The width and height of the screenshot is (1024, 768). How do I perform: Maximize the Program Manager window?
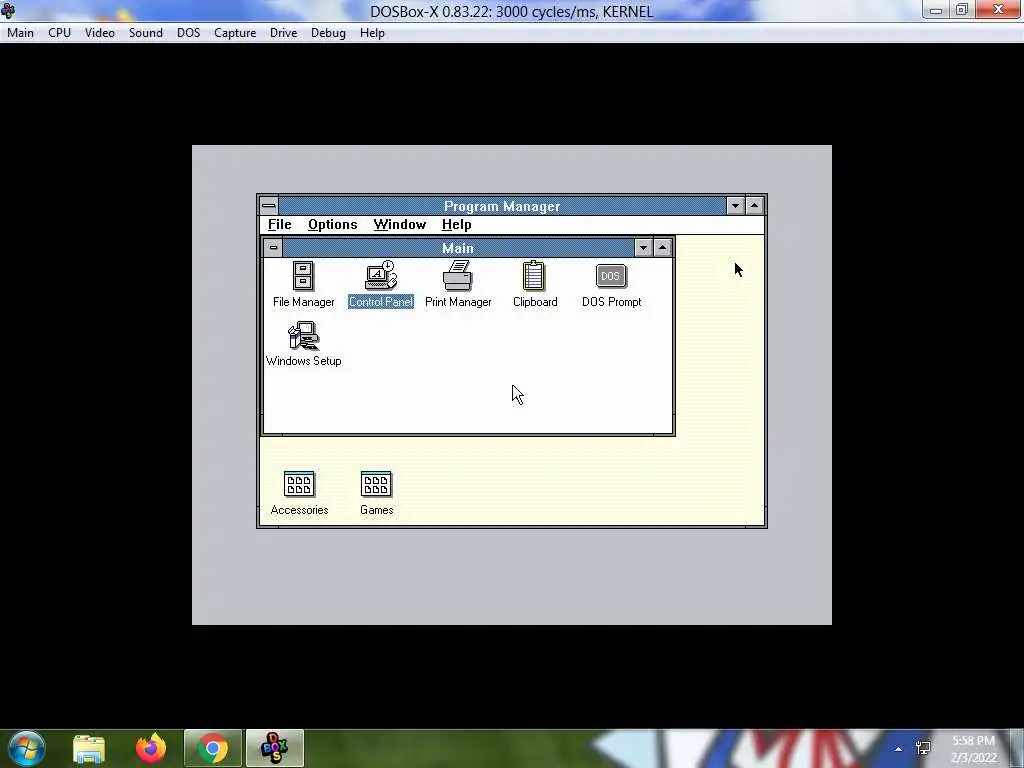pyautogui.click(x=754, y=206)
